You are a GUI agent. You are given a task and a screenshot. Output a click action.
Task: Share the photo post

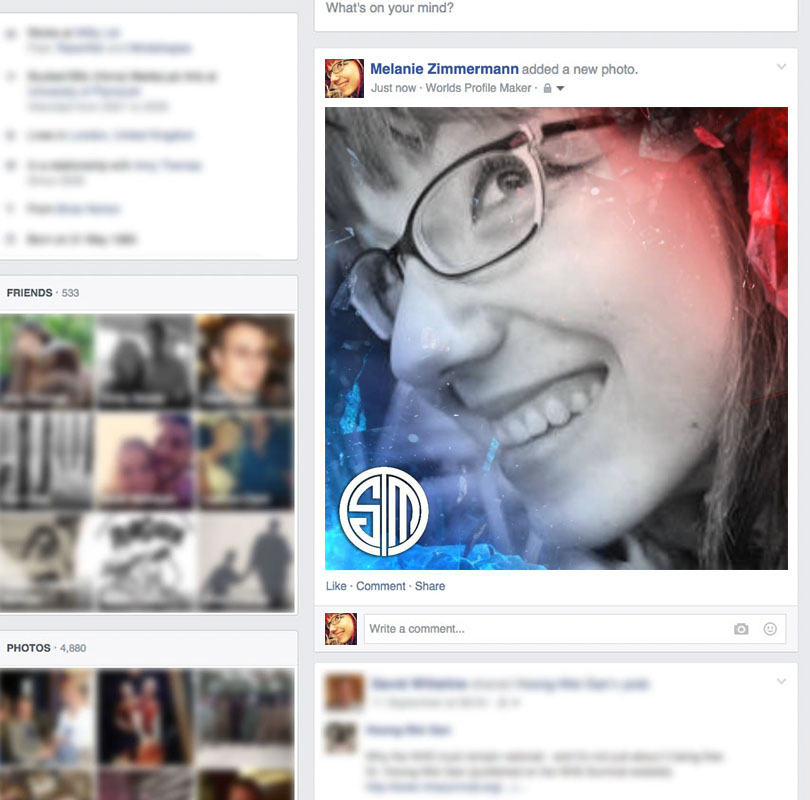click(x=430, y=586)
